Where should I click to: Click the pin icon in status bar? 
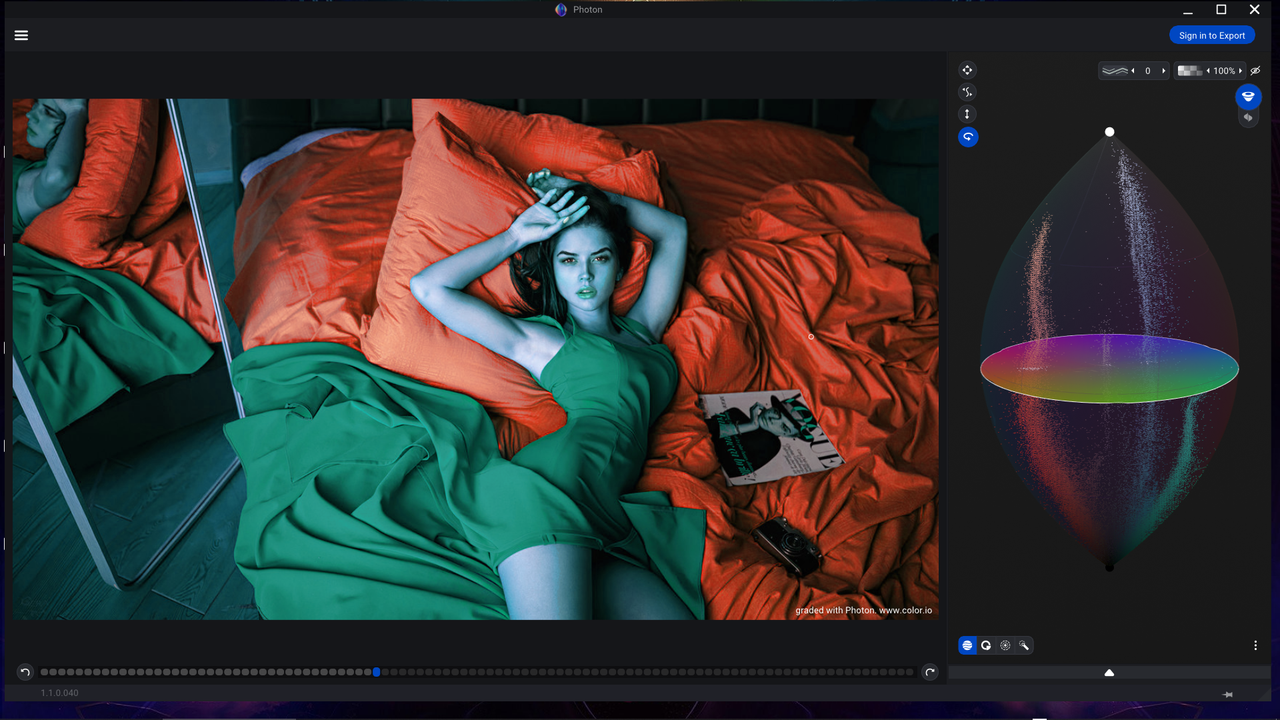(1228, 694)
